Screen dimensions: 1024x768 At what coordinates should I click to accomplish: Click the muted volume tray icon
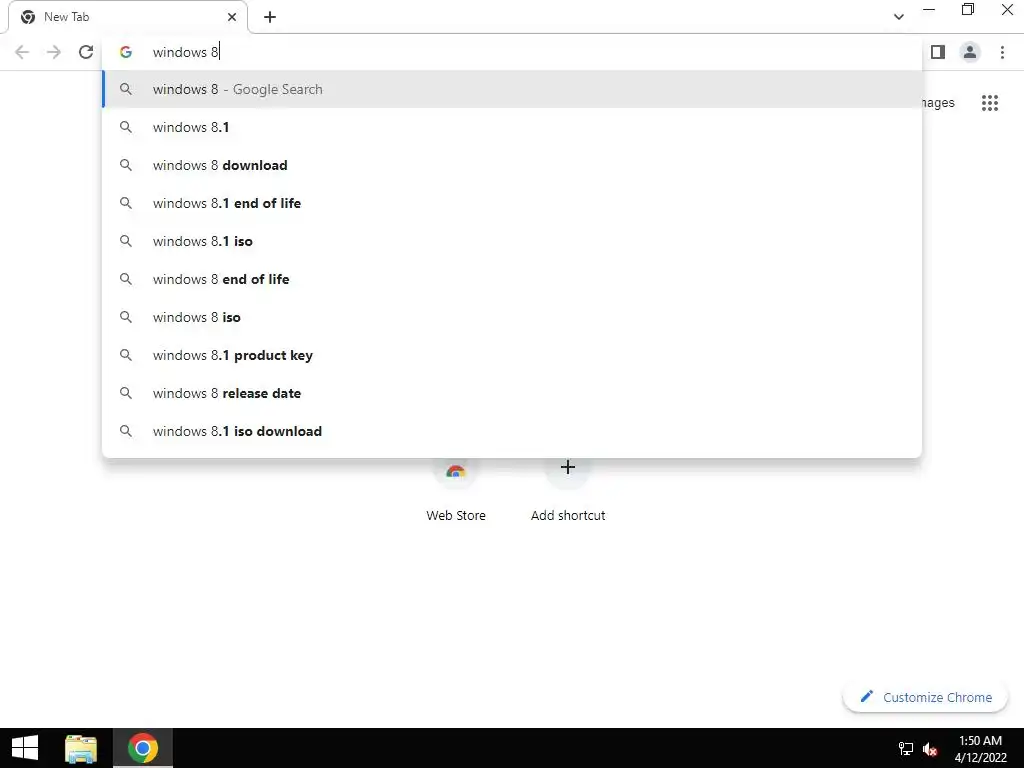[931, 748]
